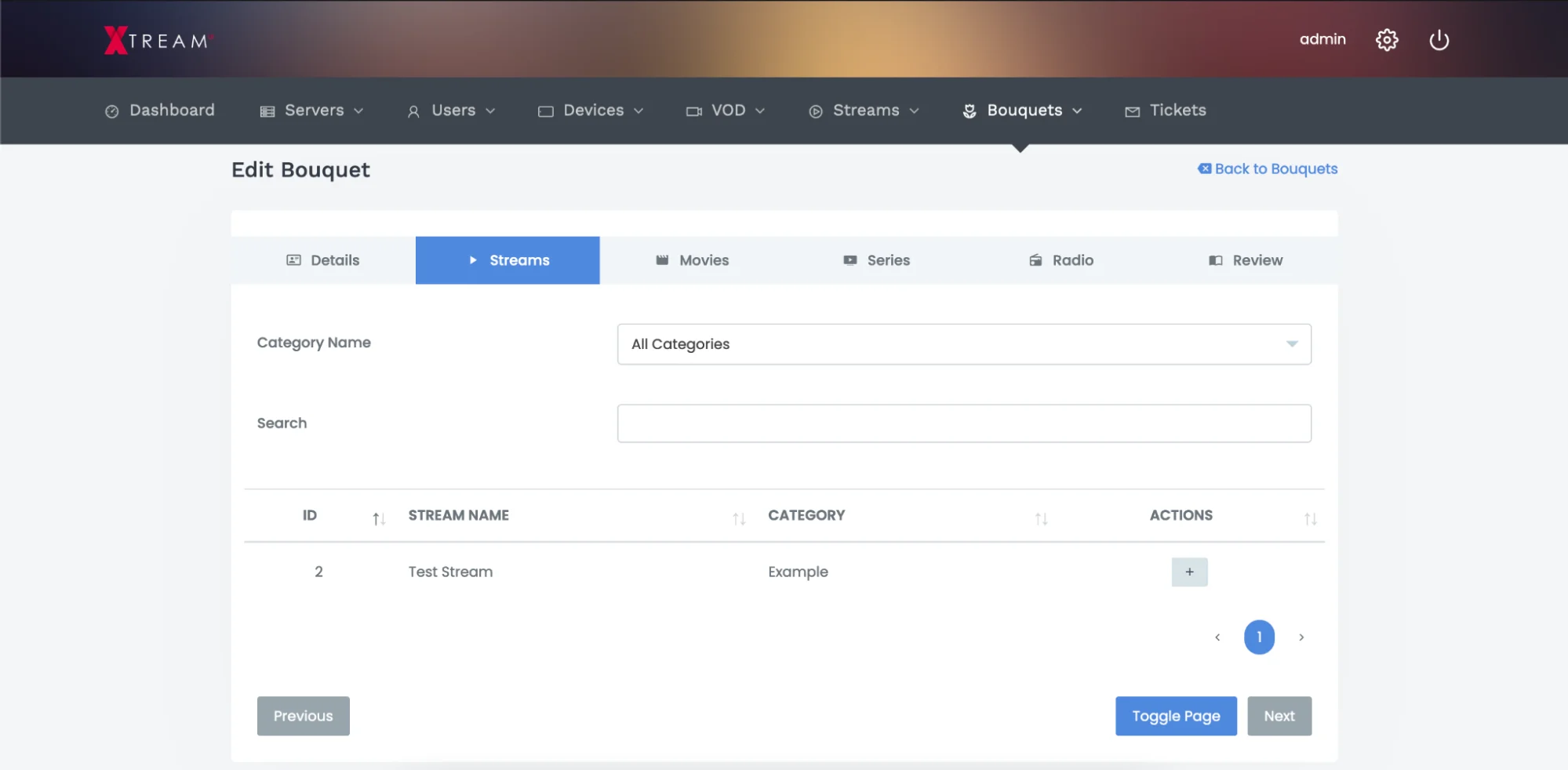Go to next pagination page arrow
Viewport: 1568px width, 770px height.
(x=1301, y=637)
